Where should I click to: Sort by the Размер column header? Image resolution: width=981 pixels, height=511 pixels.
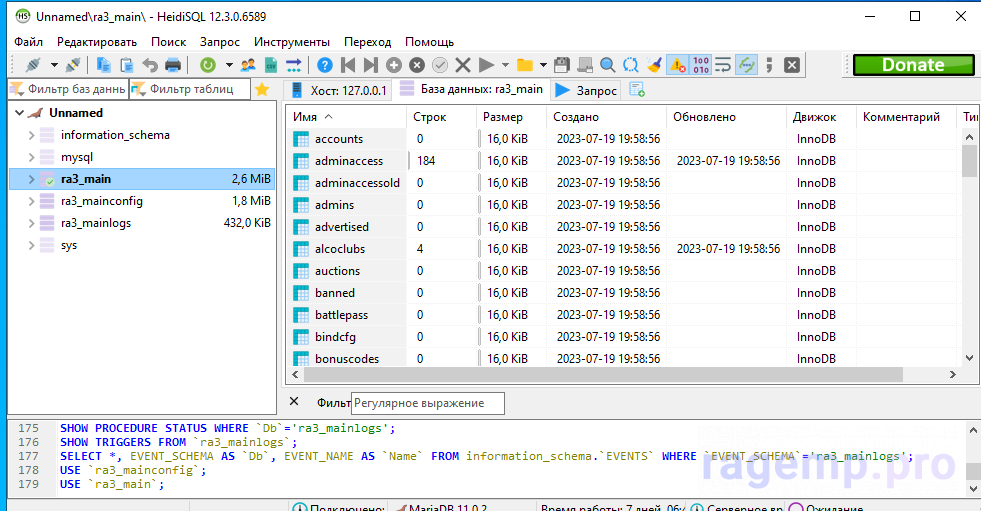pyautogui.click(x=511, y=117)
